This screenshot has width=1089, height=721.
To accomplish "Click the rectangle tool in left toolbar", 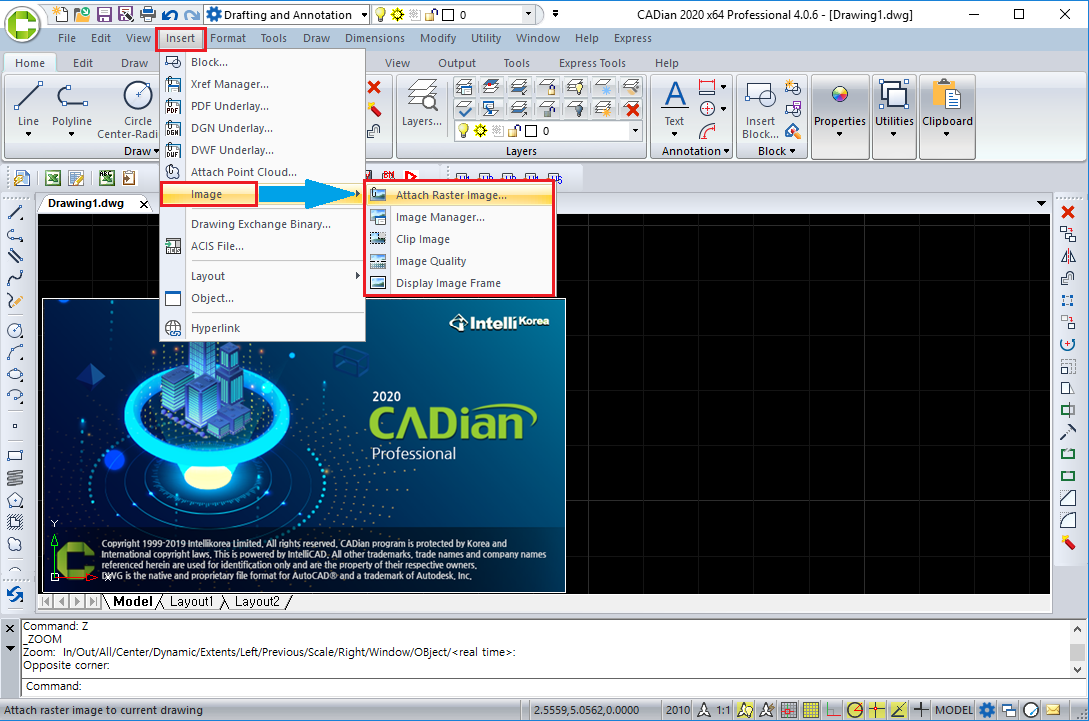I will pos(15,456).
